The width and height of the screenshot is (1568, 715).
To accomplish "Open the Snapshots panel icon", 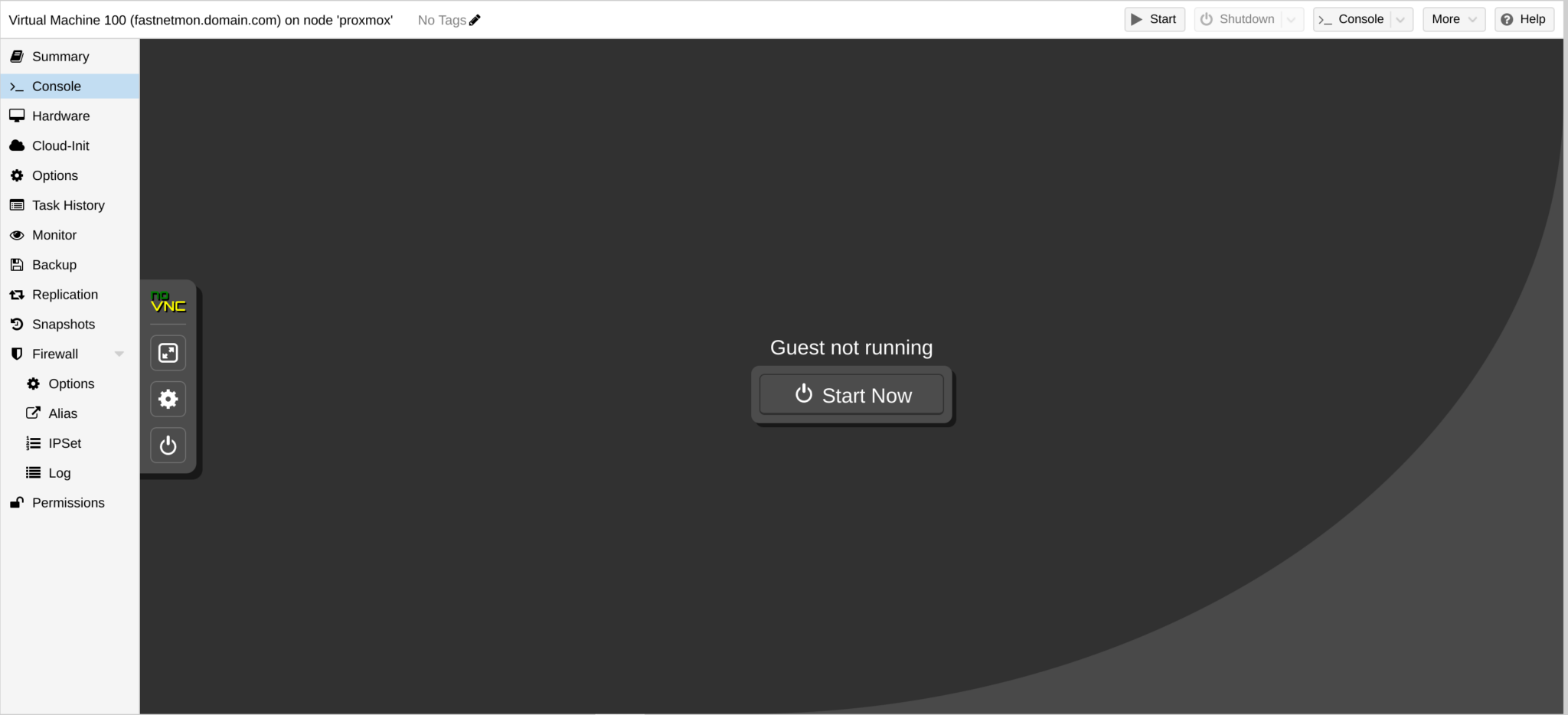I will pos(17,324).
